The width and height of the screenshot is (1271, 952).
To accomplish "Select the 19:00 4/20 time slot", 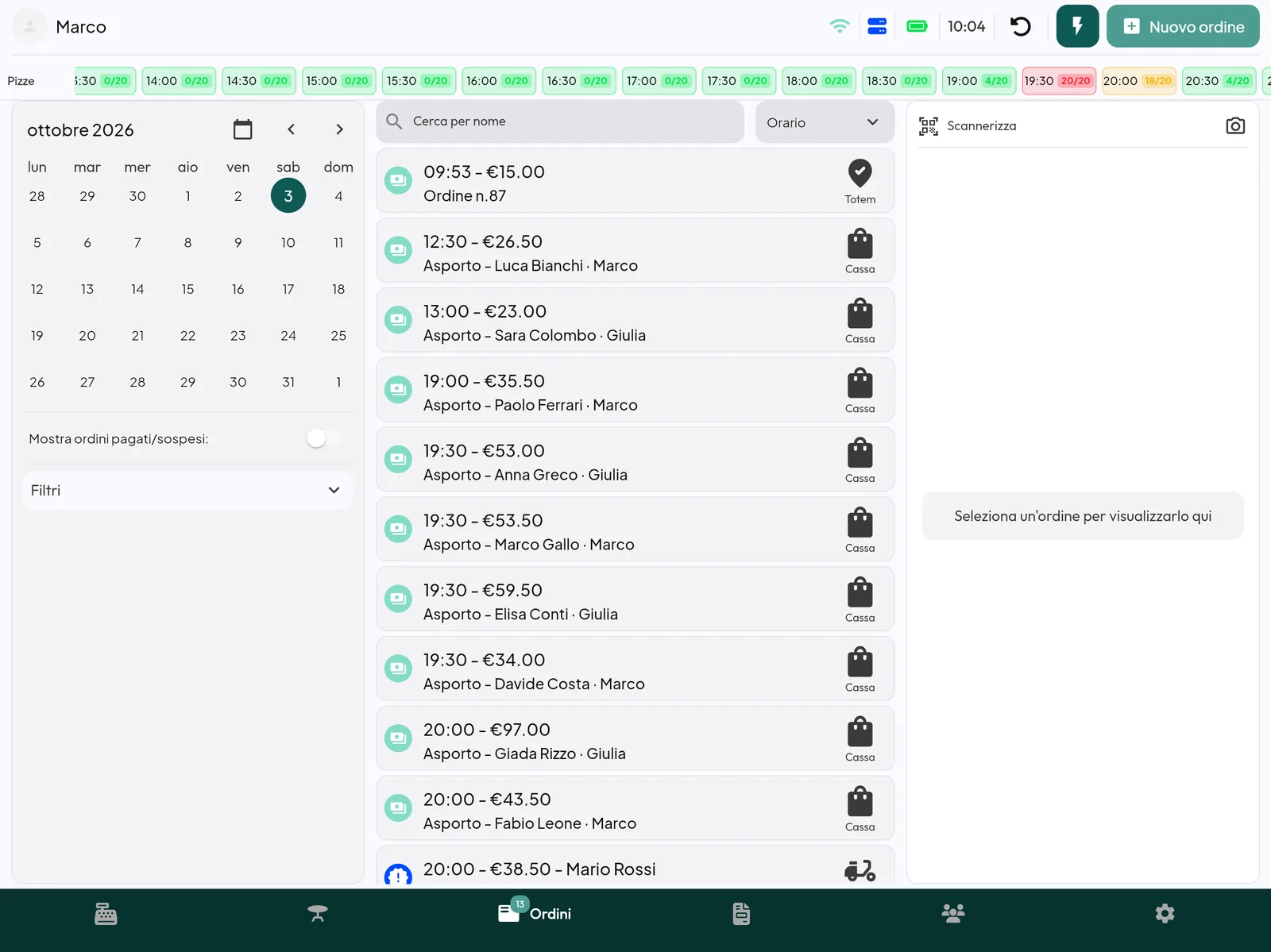I will coord(979,81).
